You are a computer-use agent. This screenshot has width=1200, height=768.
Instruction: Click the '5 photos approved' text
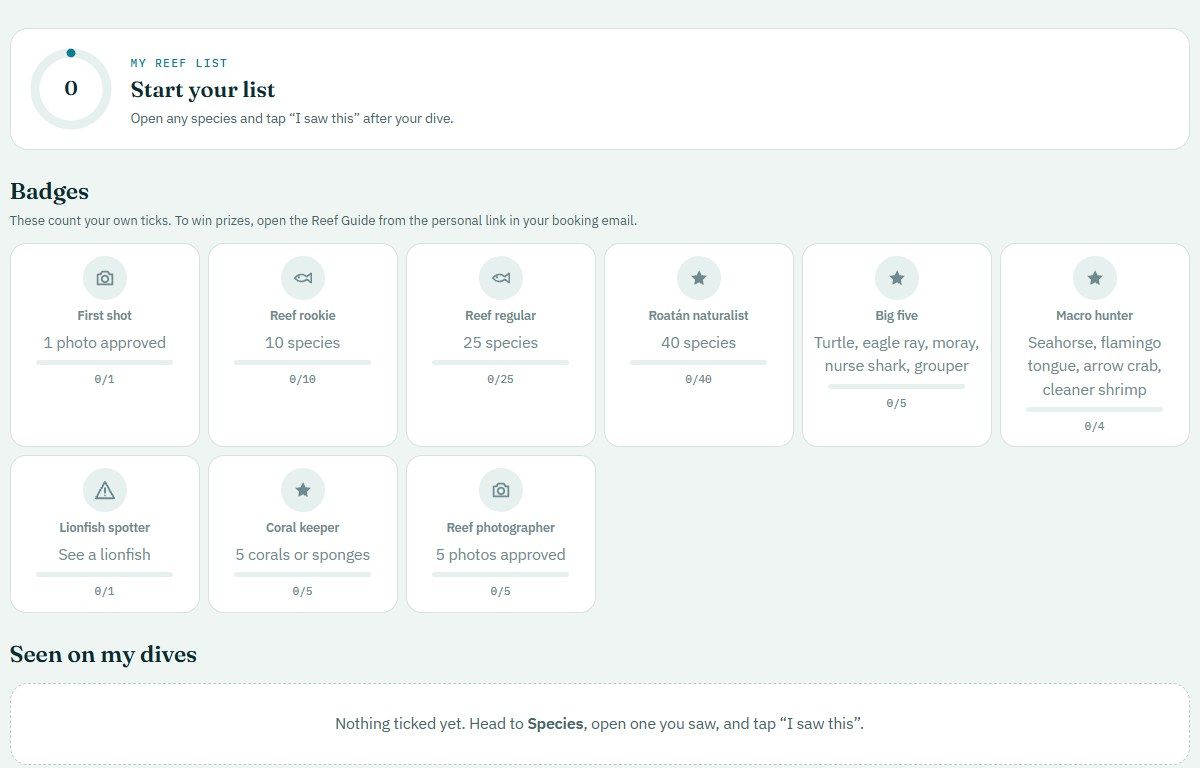point(501,554)
